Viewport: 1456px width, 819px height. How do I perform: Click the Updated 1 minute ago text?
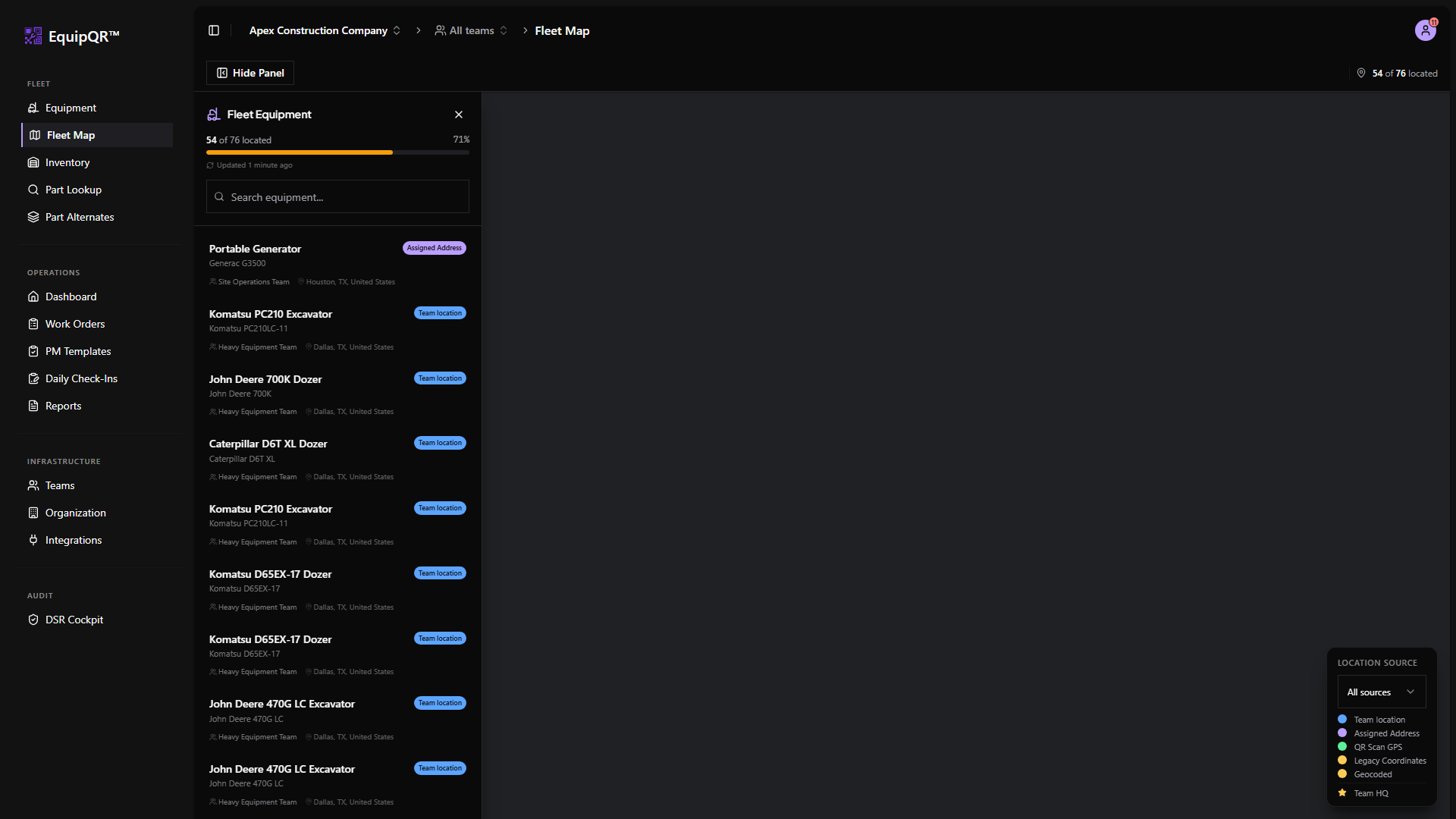point(254,165)
